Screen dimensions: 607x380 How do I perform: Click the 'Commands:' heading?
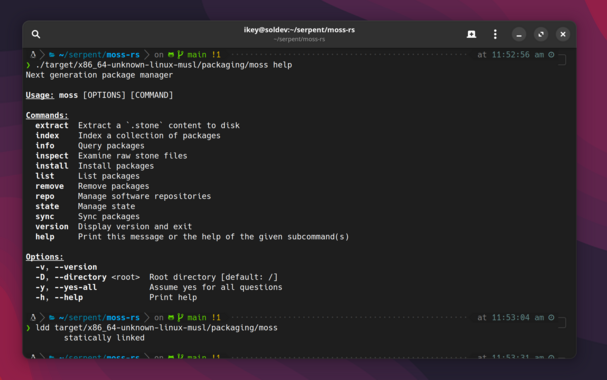pyautogui.click(x=47, y=115)
